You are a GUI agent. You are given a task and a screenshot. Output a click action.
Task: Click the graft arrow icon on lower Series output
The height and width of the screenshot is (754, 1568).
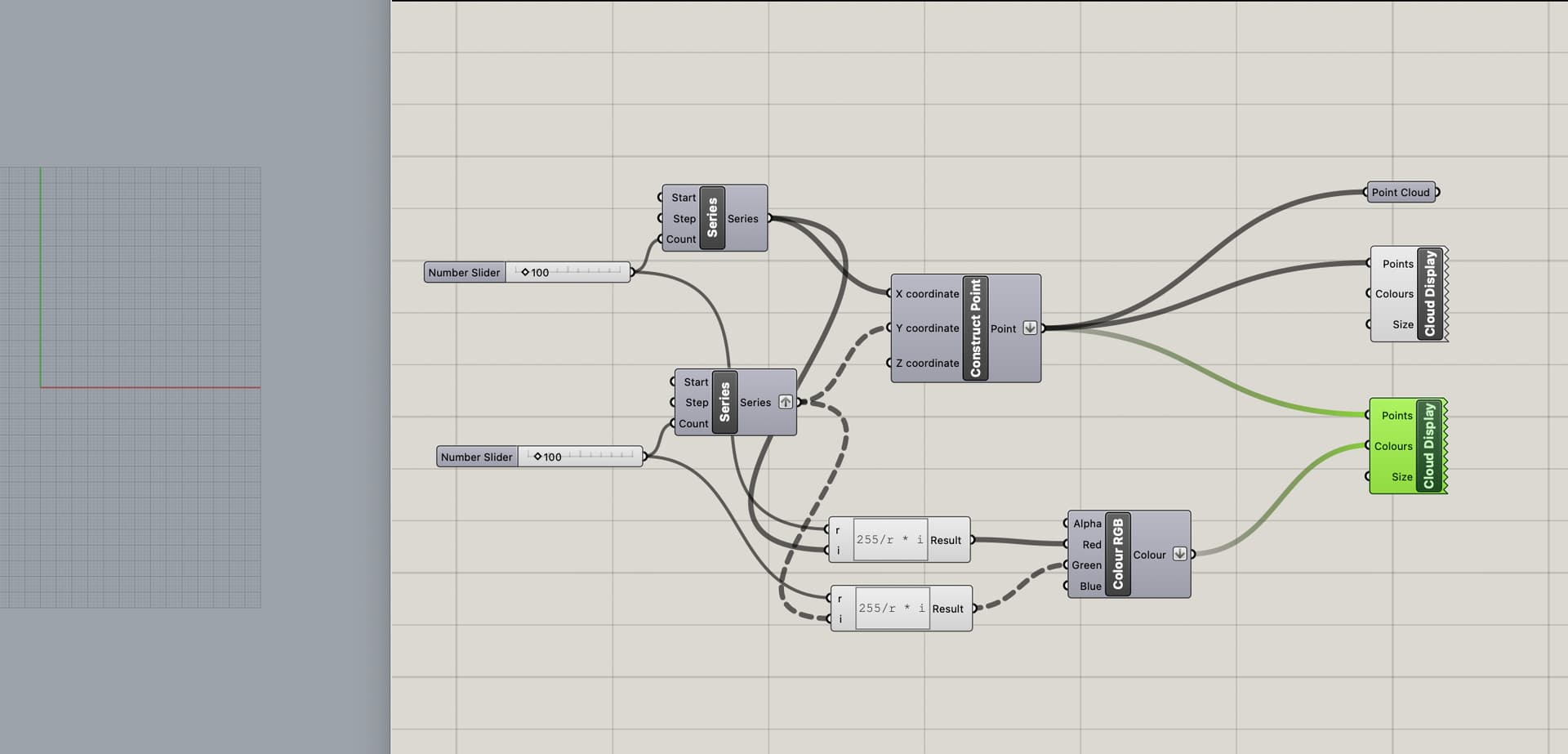(x=785, y=402)
